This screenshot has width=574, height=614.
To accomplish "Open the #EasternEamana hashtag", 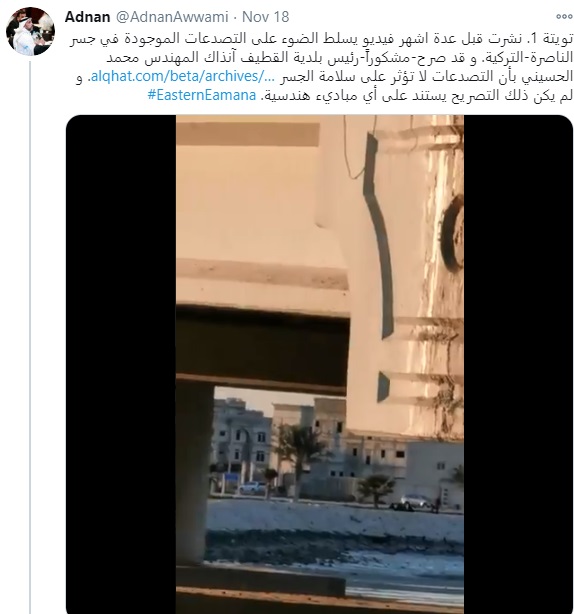I will 202,95.
